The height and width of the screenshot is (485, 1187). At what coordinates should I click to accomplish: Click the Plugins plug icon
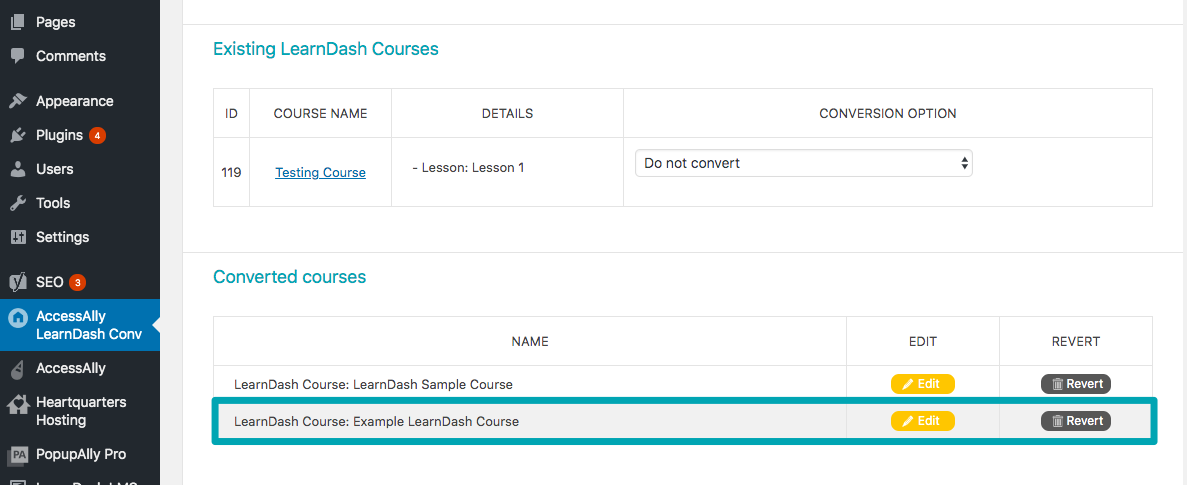pos(17,135)
